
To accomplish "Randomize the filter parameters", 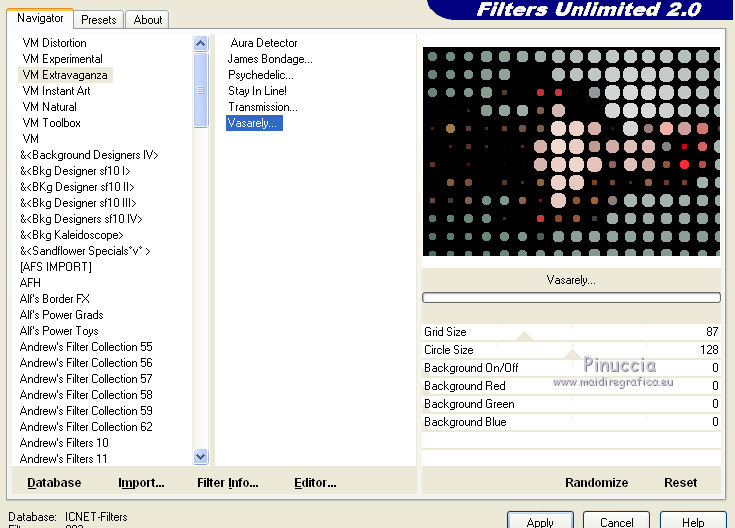I will pyautogui.click(x=596, y=483).
